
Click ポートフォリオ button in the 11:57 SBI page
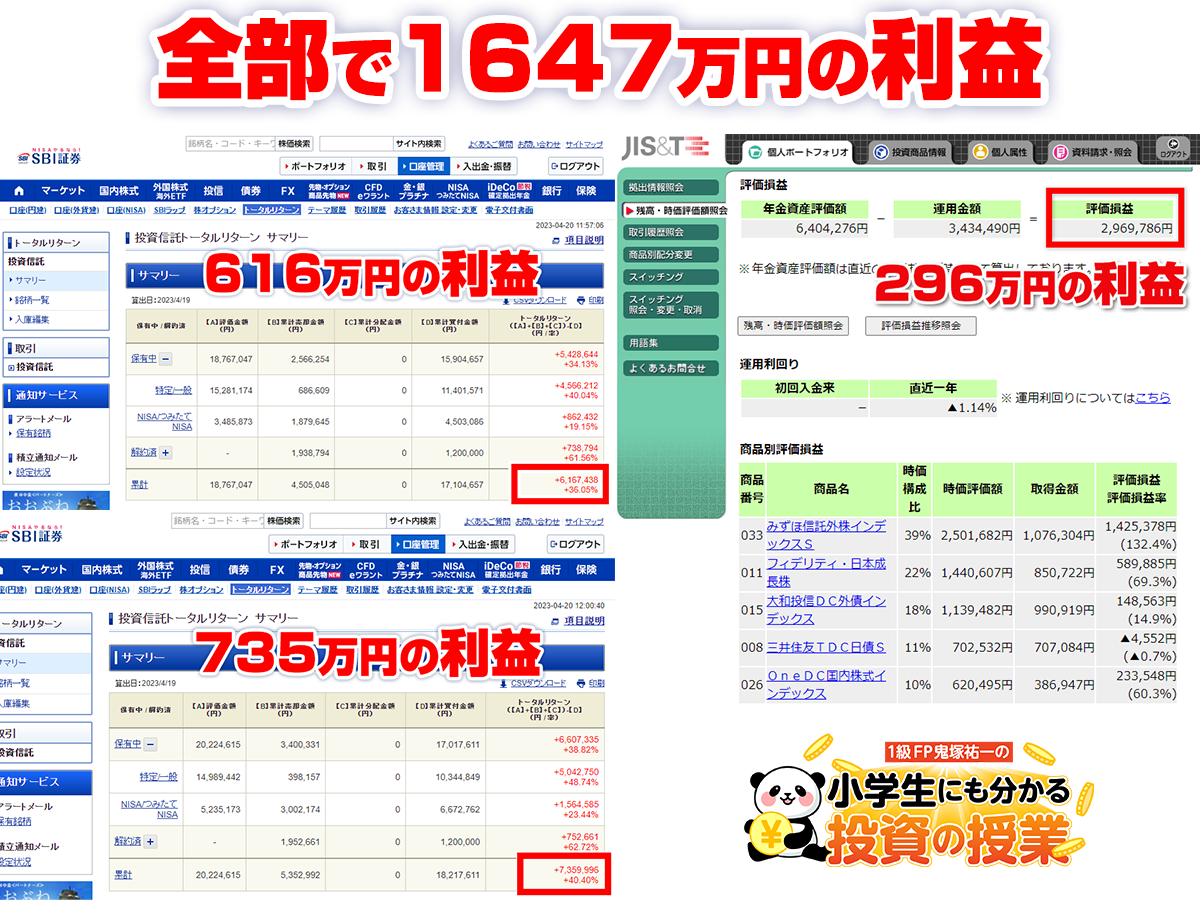[x=314, y=166]
